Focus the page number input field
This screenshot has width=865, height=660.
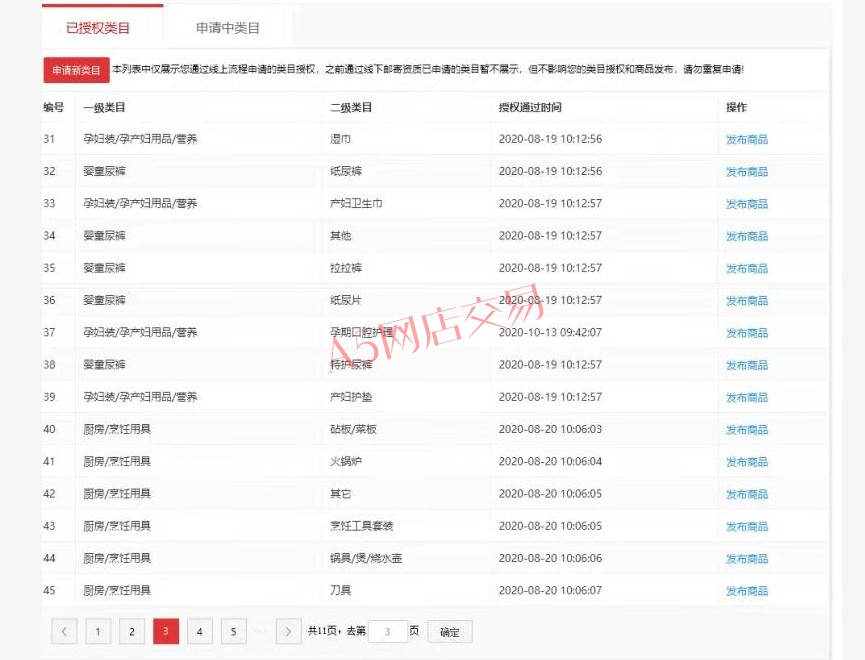pos(387,631)
